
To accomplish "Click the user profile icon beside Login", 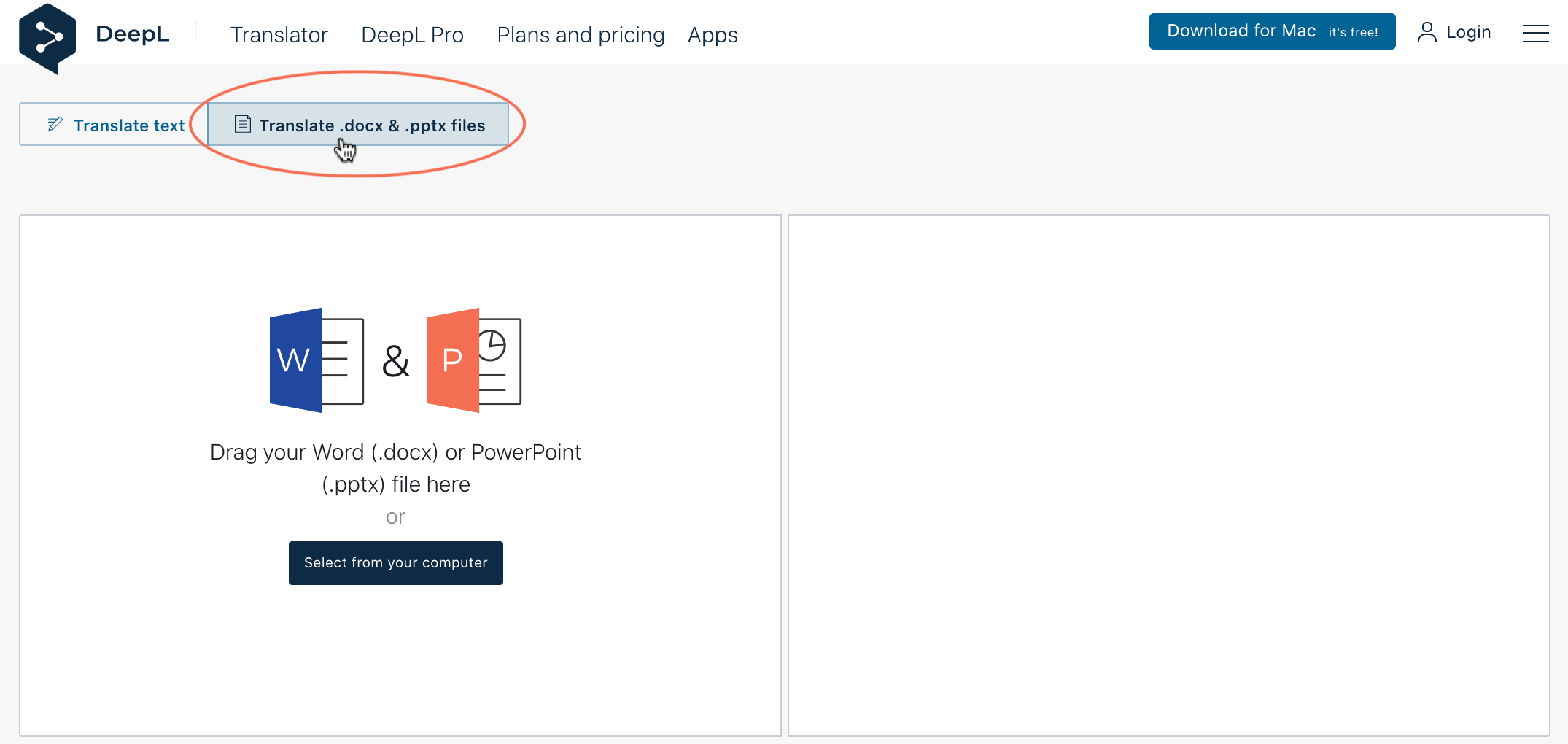I will click(1427, 32).
